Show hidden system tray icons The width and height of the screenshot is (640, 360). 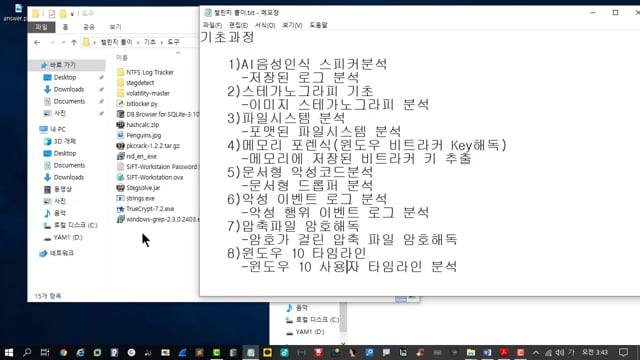tap(536, 352)
